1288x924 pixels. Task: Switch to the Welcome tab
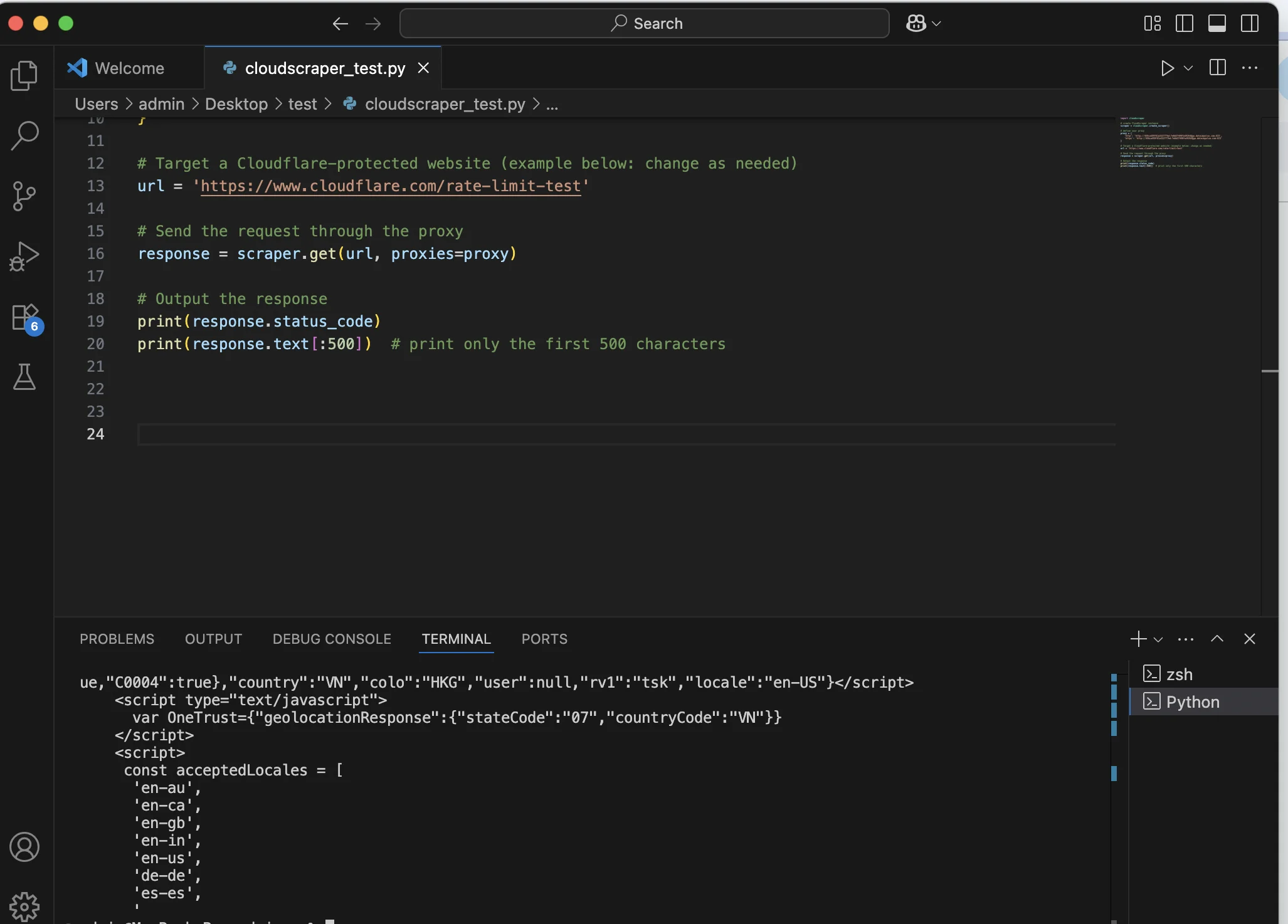(129, 68)
